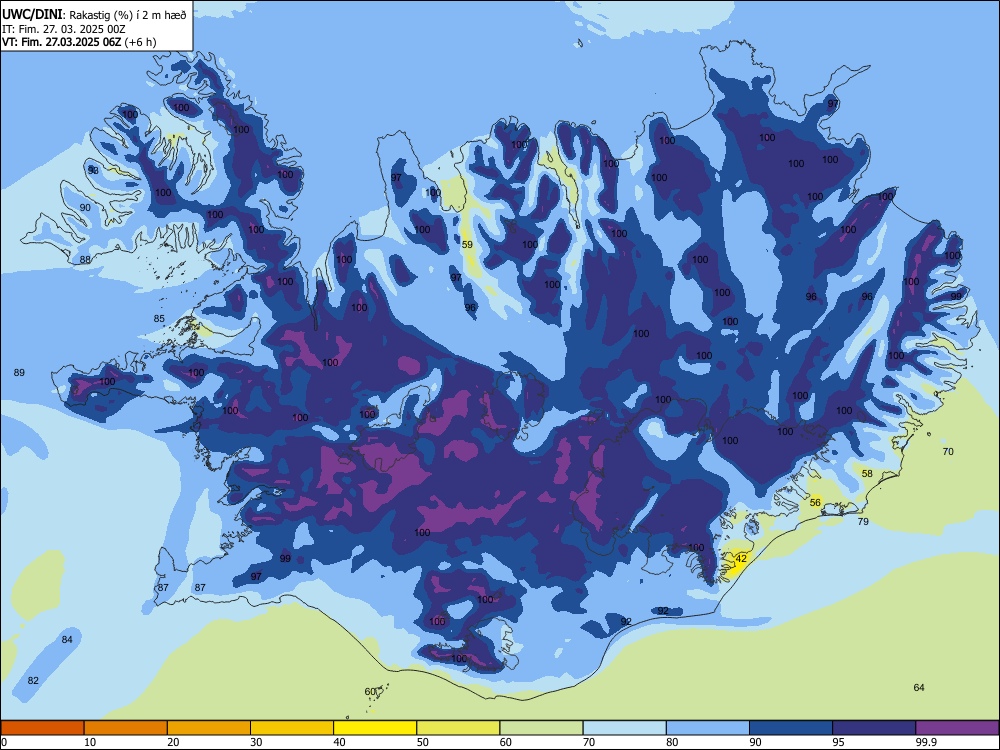Select the 0 legend tick label
1000x750 pixels.
pyautogui.click(x=4, y=742)
